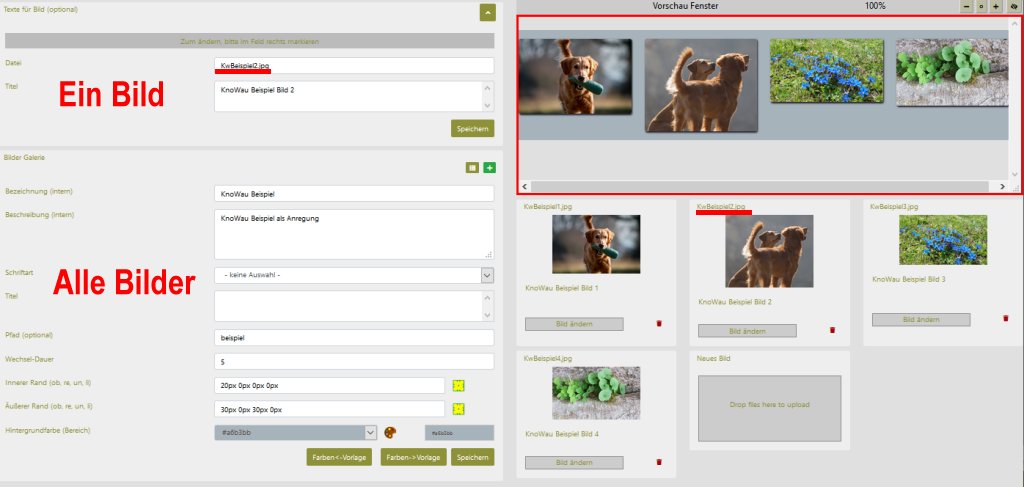Delete KwBeispiel3.jpg with its trash icon
This screenshot has width=1024, height=487.
(x=1005, y=318)
